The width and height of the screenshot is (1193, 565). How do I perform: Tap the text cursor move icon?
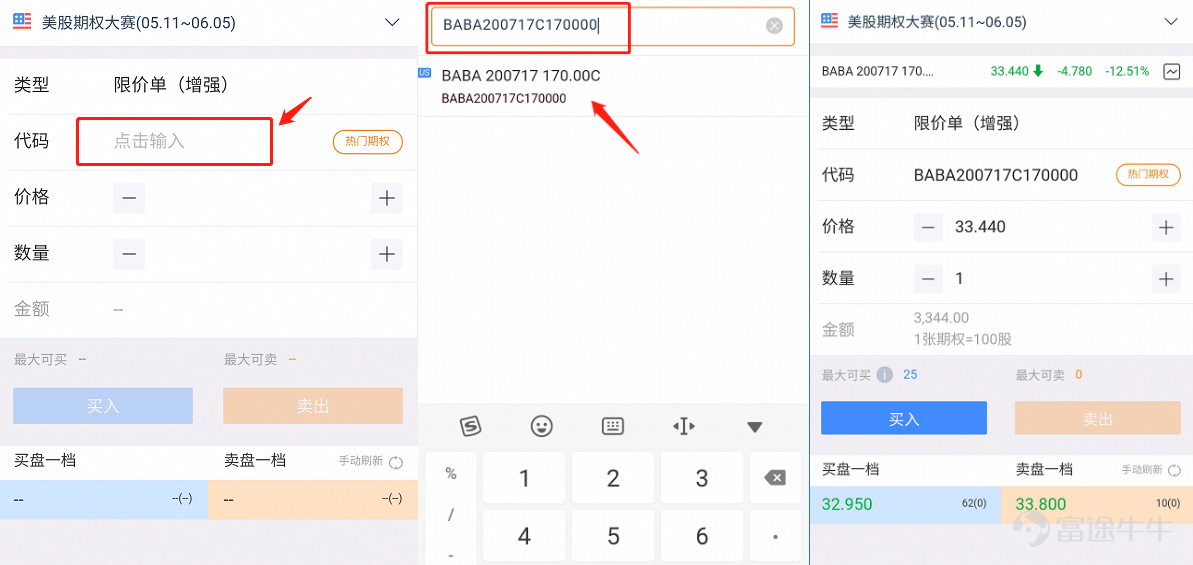coord(683,427)
